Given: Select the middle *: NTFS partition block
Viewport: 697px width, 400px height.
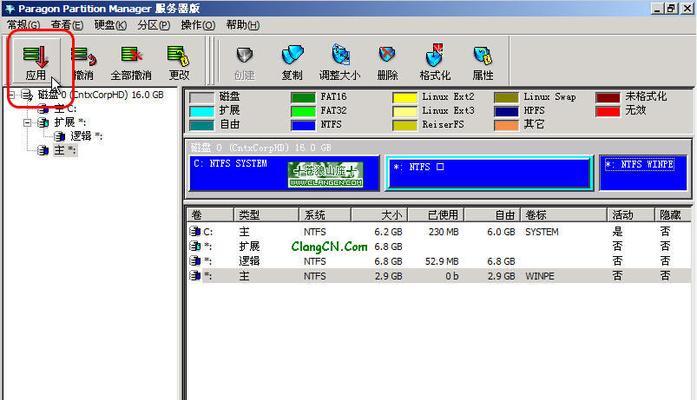Looking at the screenshot, I should point(489,173).
